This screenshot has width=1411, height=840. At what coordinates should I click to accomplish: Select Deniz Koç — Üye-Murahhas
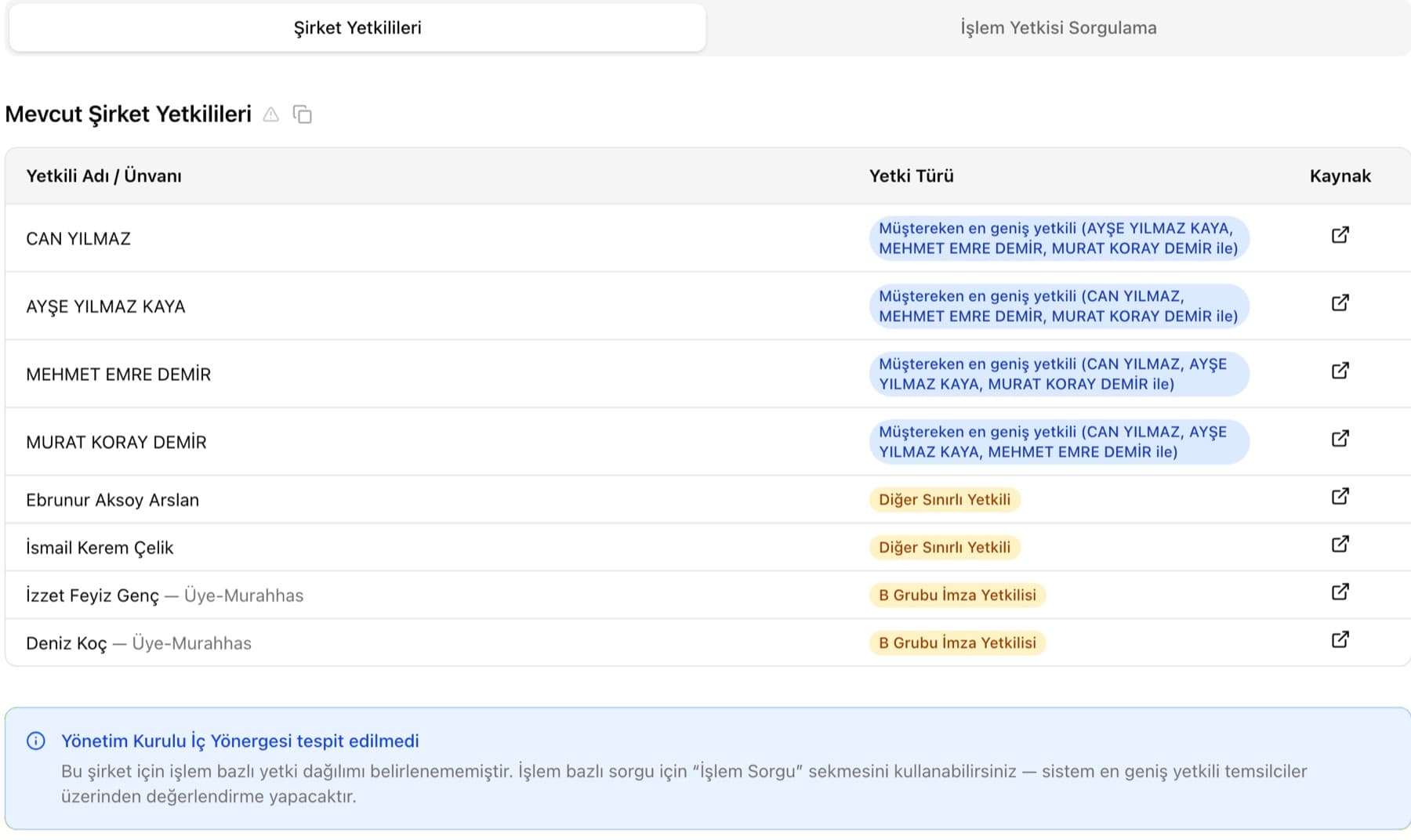pyautogui.click(x=139, y=643)
